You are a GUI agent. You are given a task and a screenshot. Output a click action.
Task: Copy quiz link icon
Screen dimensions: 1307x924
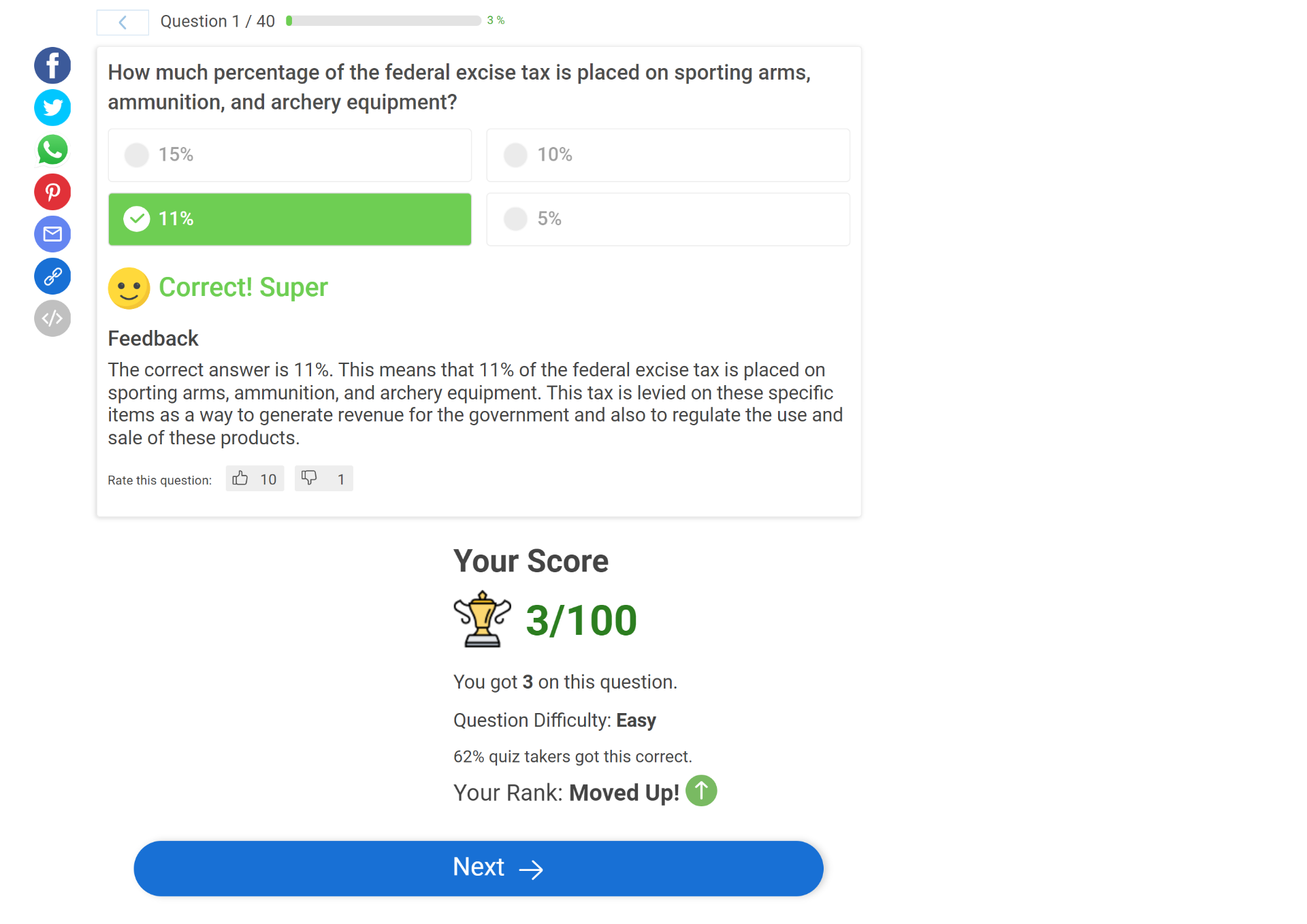click(x=52, y=276)
